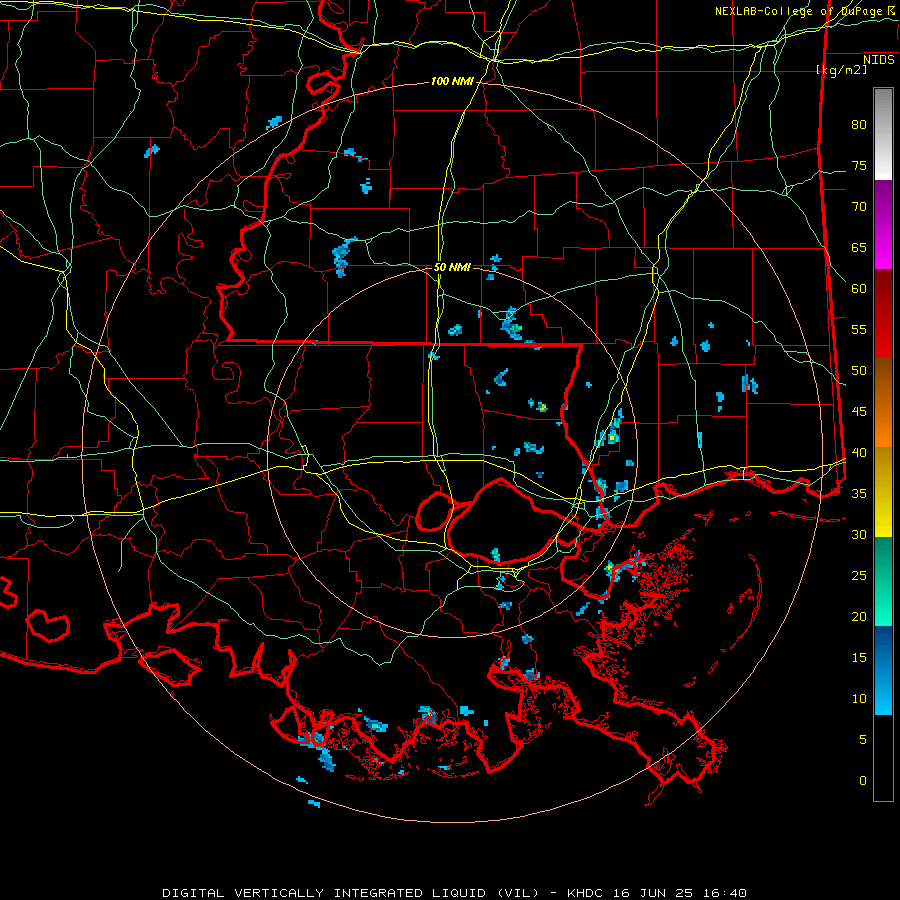Click the 55 value on the scale
This screenshot has height=900, width=900.
(x=859, y=329)
